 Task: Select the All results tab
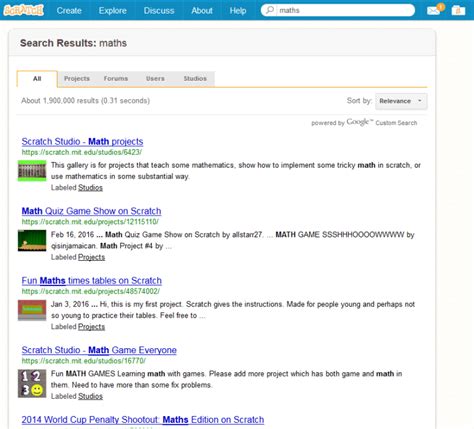point(37,79)
